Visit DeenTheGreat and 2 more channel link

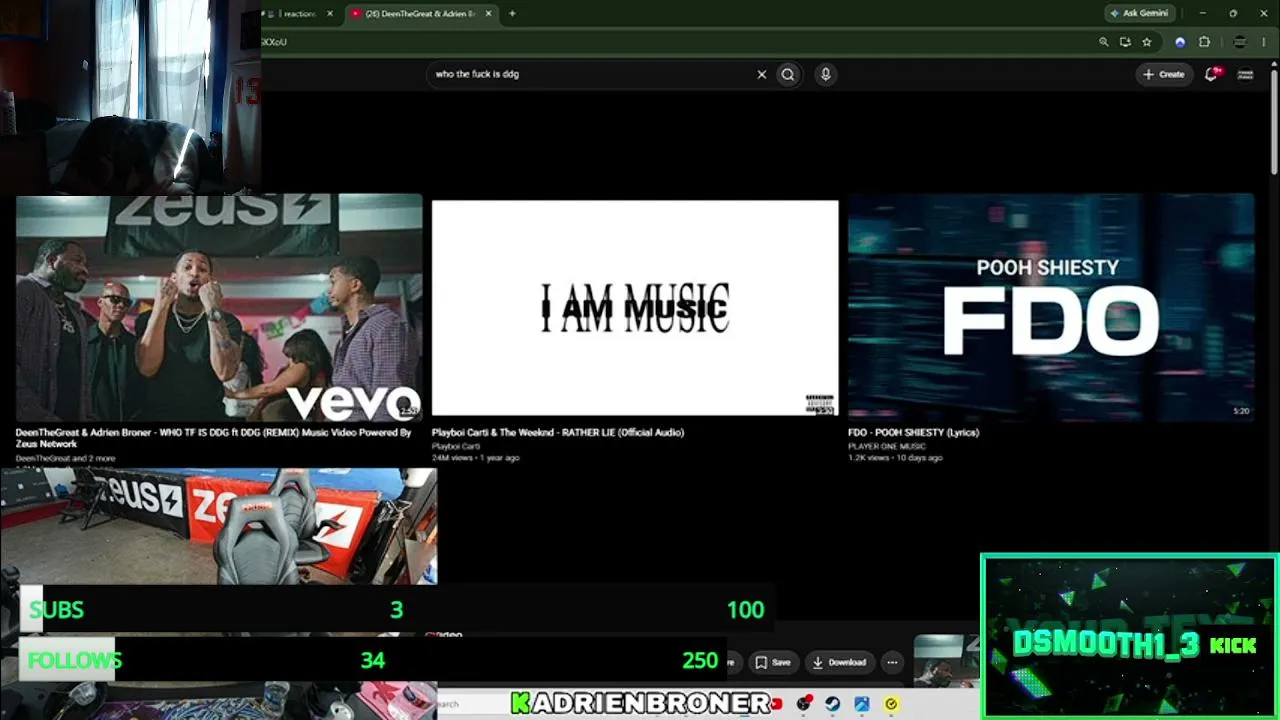point(65,459)
